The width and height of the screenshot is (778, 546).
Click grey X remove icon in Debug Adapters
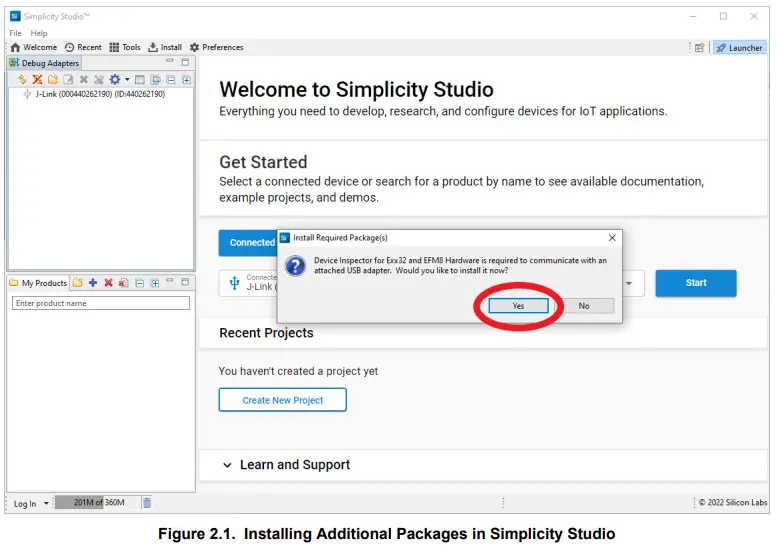(83, 79)
